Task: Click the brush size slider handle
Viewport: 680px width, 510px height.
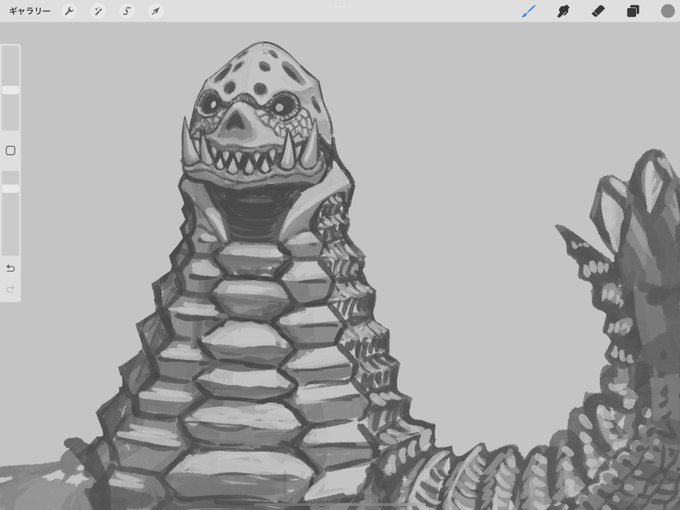Action: (x=10, y=90)
